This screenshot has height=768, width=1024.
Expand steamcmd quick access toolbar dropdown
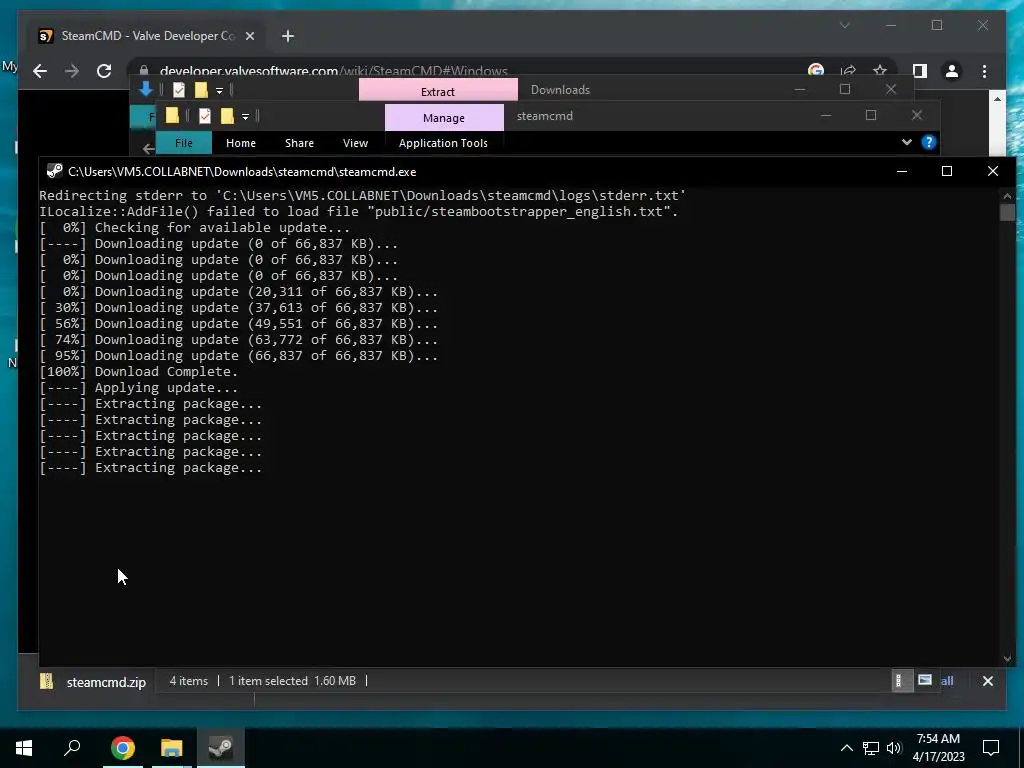pos(246,117)
